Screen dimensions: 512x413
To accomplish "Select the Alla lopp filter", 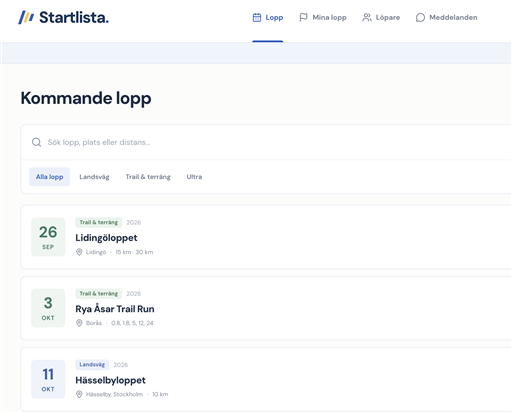I will click(x=50, y=177).
